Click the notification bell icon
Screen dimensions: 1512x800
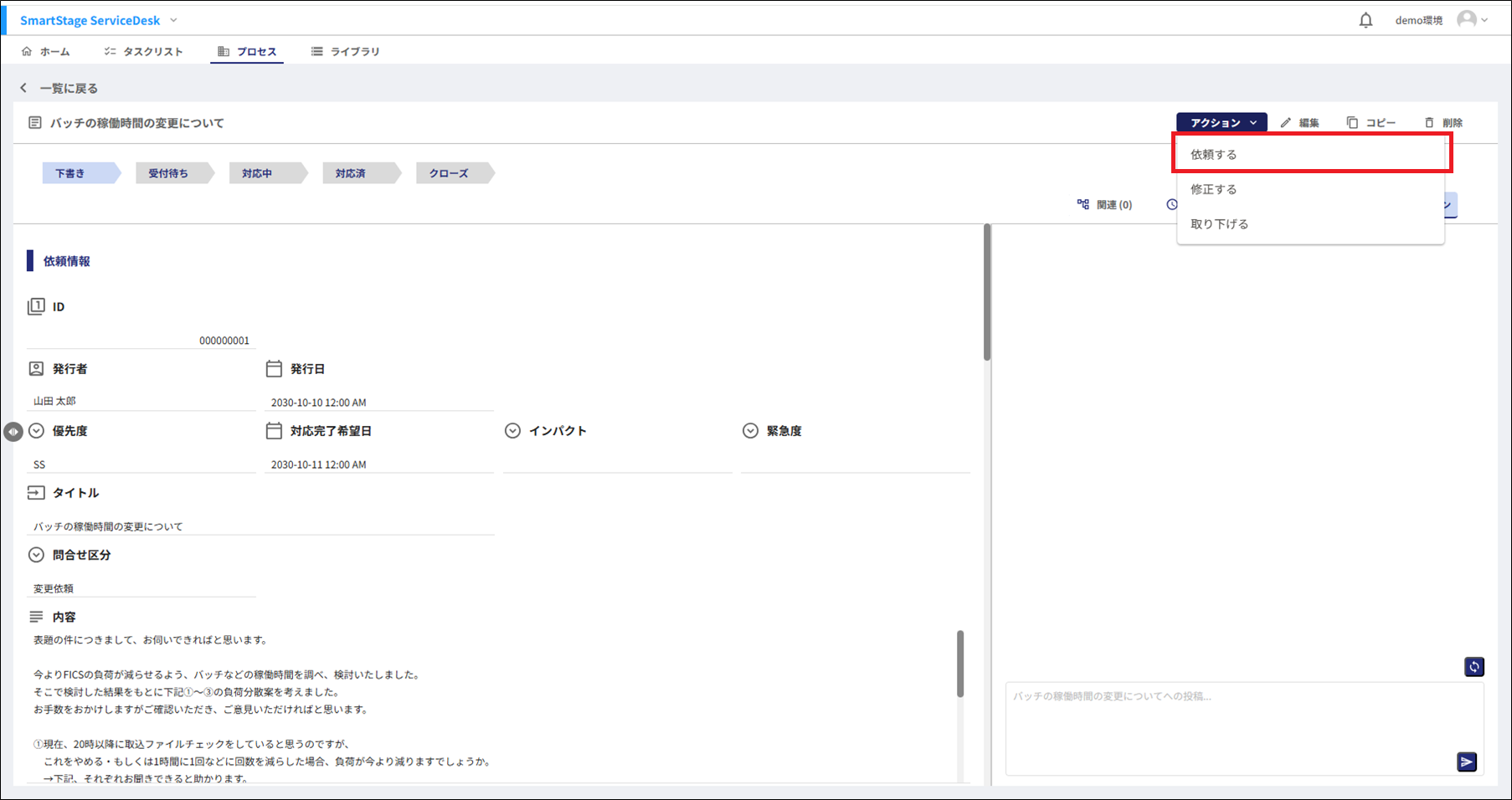1365,20
